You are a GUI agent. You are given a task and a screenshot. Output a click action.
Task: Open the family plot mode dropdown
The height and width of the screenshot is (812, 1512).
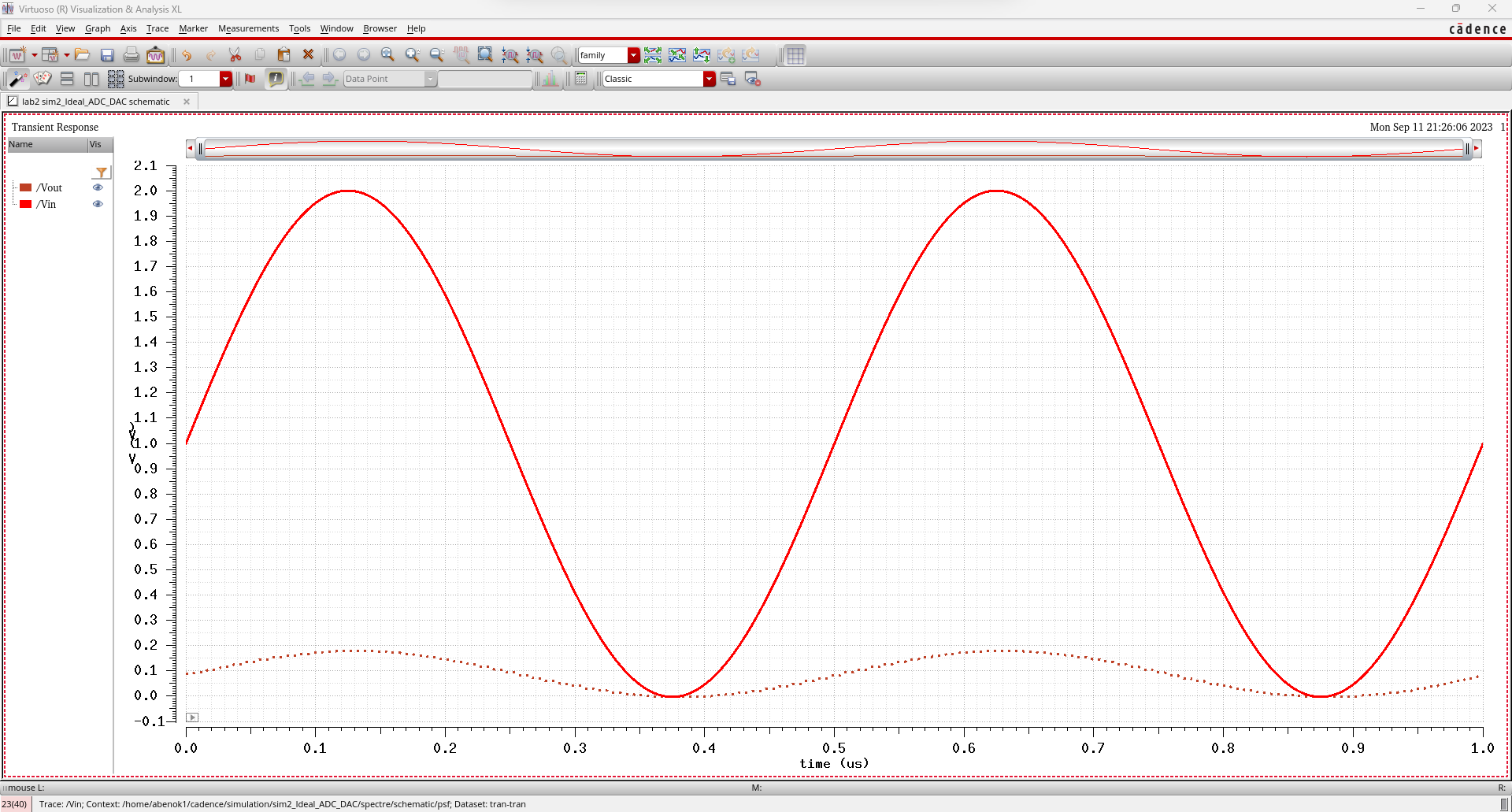(x=634, y=55)
